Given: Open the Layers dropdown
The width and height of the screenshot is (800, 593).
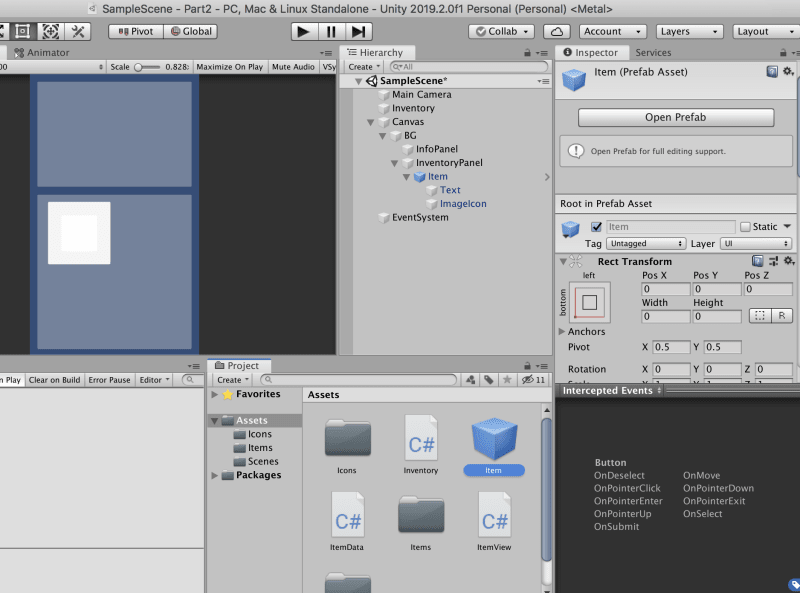Looking at the screenshot, I should pos(690,32).
